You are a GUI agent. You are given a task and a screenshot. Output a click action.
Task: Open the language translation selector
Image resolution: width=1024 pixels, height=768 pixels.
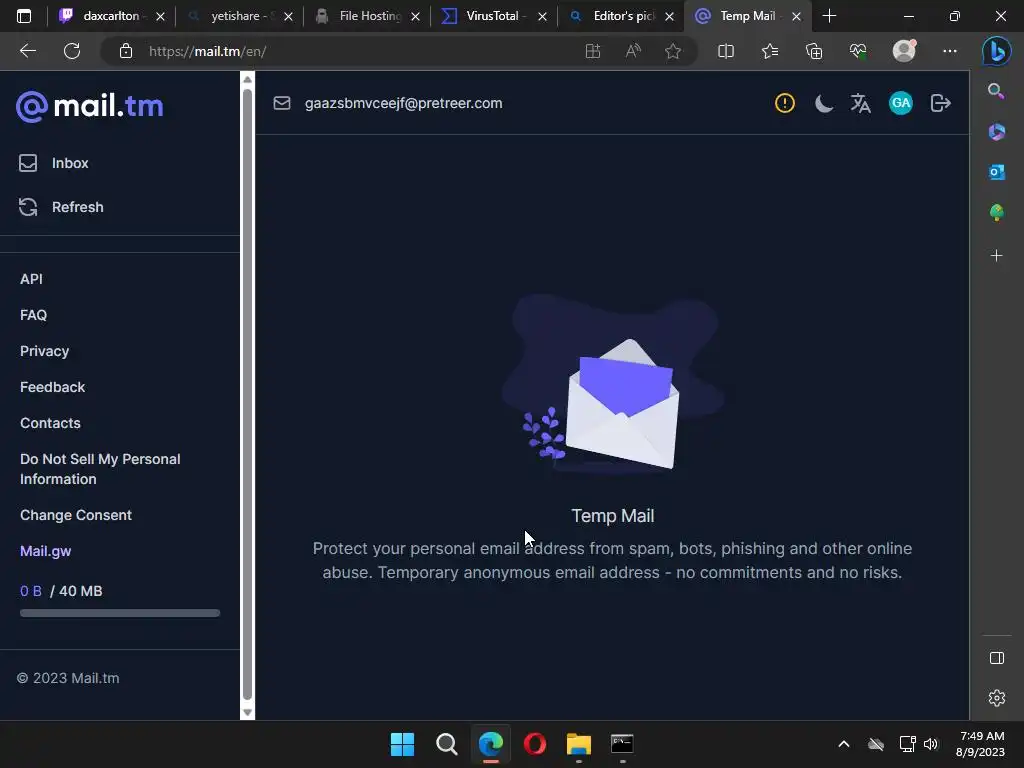[x=861, y=103]
